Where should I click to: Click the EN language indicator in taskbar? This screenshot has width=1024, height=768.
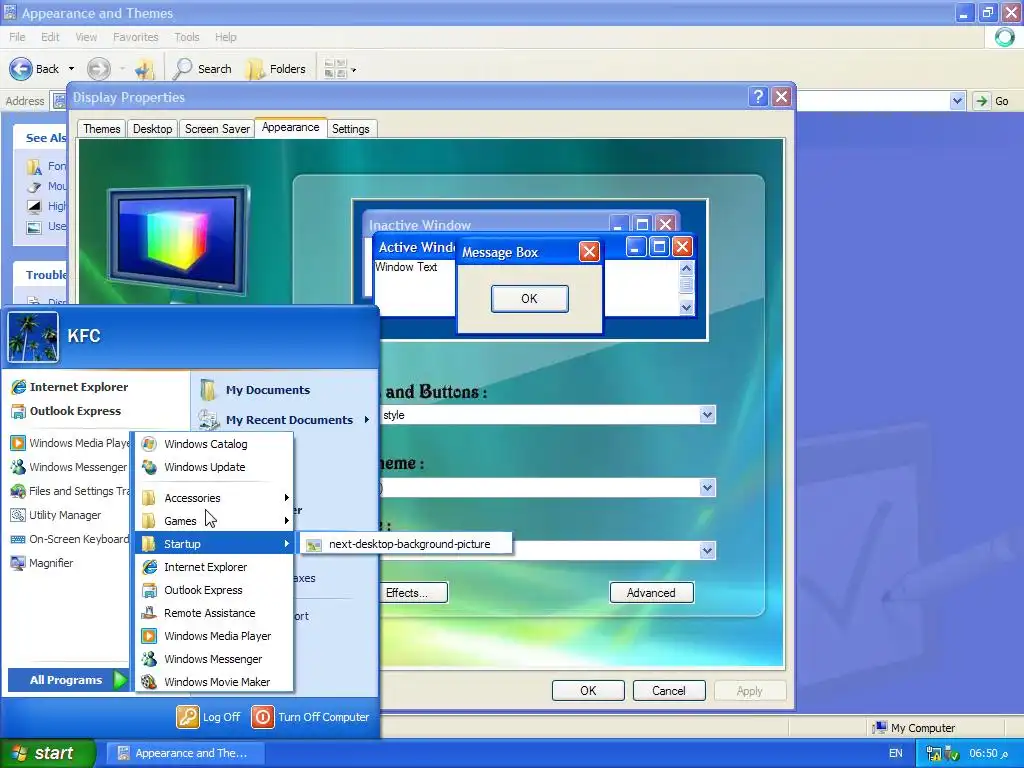click(895, 753)
